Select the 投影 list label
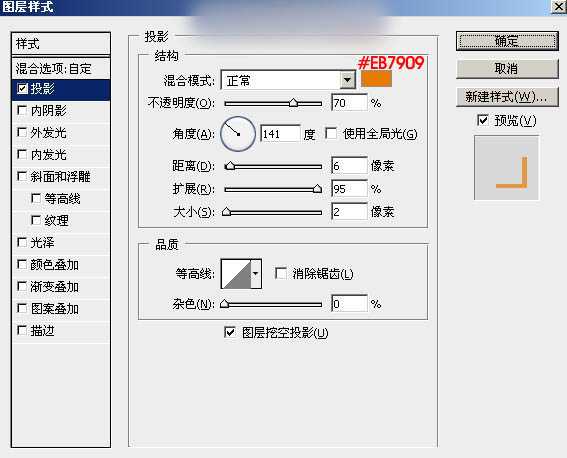Screen dimensions: 567x458 [x=43, y=89]
